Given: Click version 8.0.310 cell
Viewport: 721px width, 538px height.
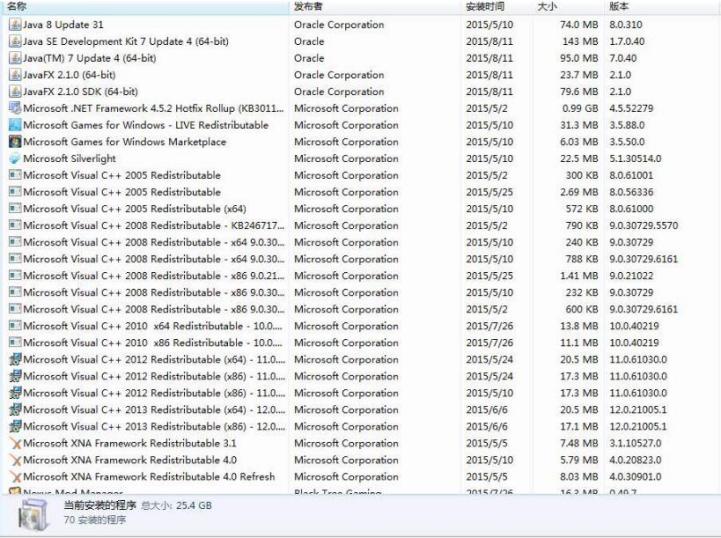Looking at the screenshot, I should point(626,25).
